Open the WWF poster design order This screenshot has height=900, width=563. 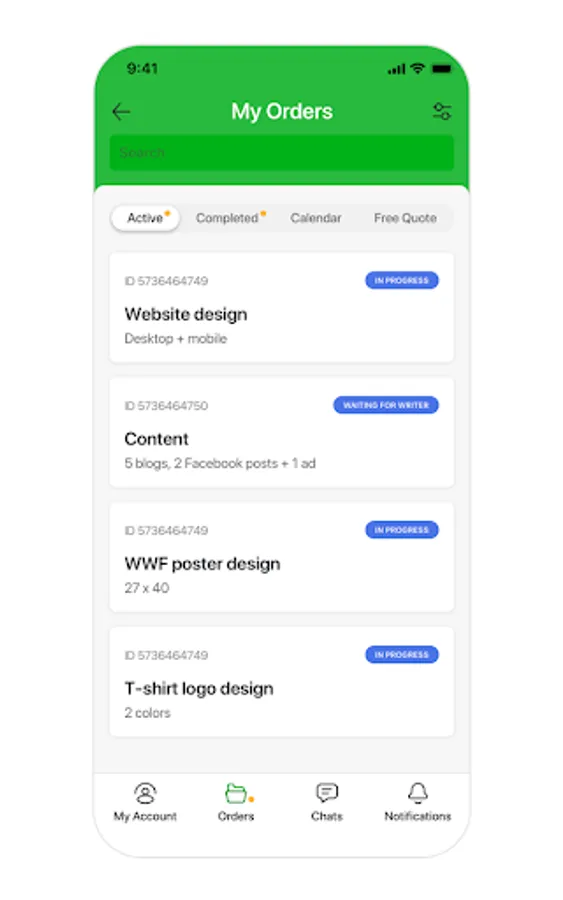281,557
